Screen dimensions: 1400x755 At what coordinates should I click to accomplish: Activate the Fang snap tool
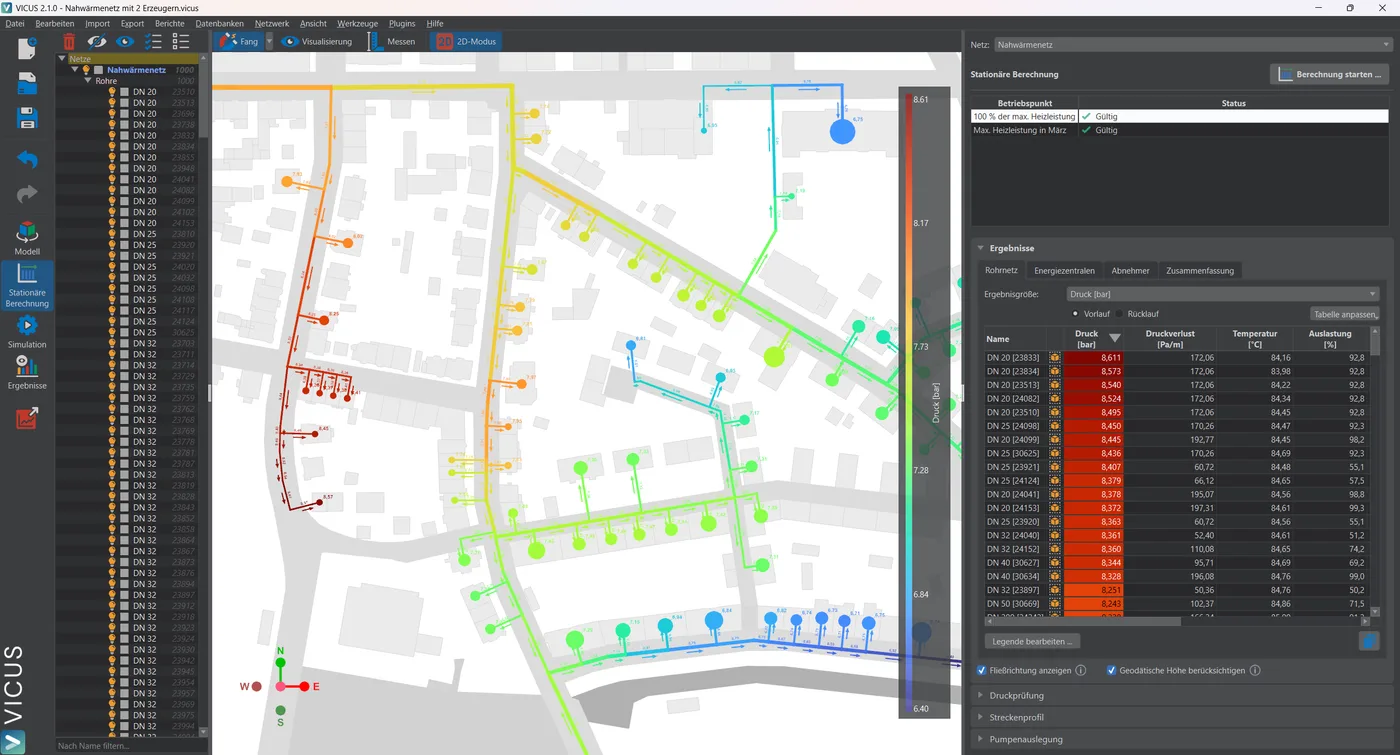click(238, 41)
